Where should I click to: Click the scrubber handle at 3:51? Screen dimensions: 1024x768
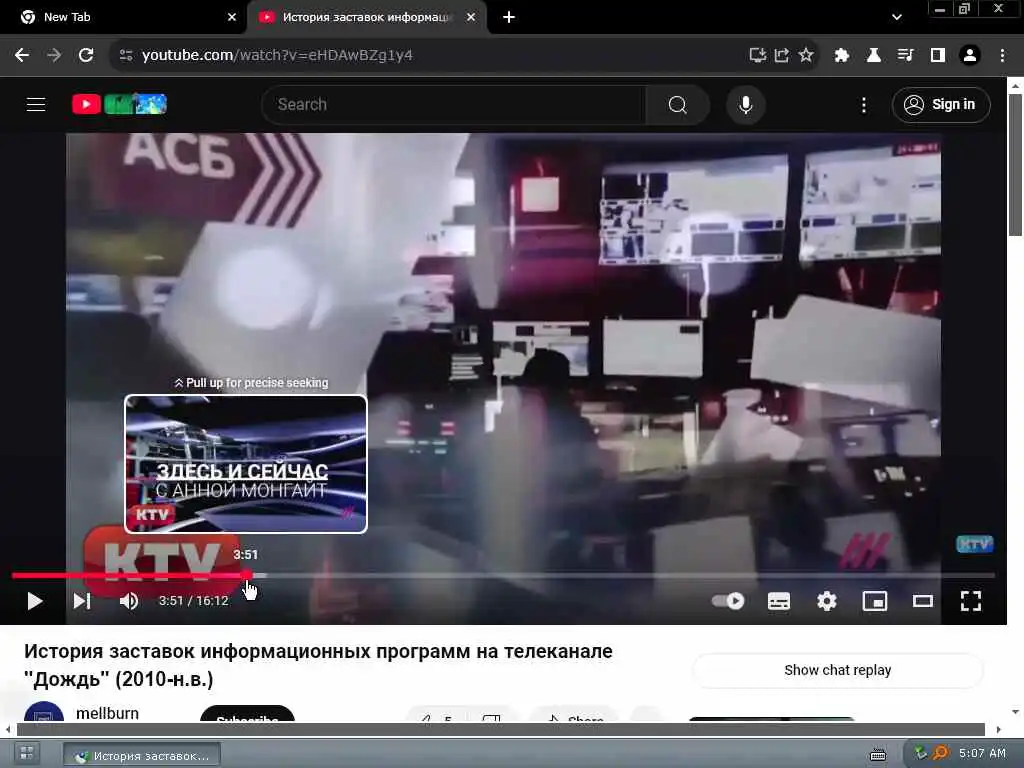[x=248, y=575]
